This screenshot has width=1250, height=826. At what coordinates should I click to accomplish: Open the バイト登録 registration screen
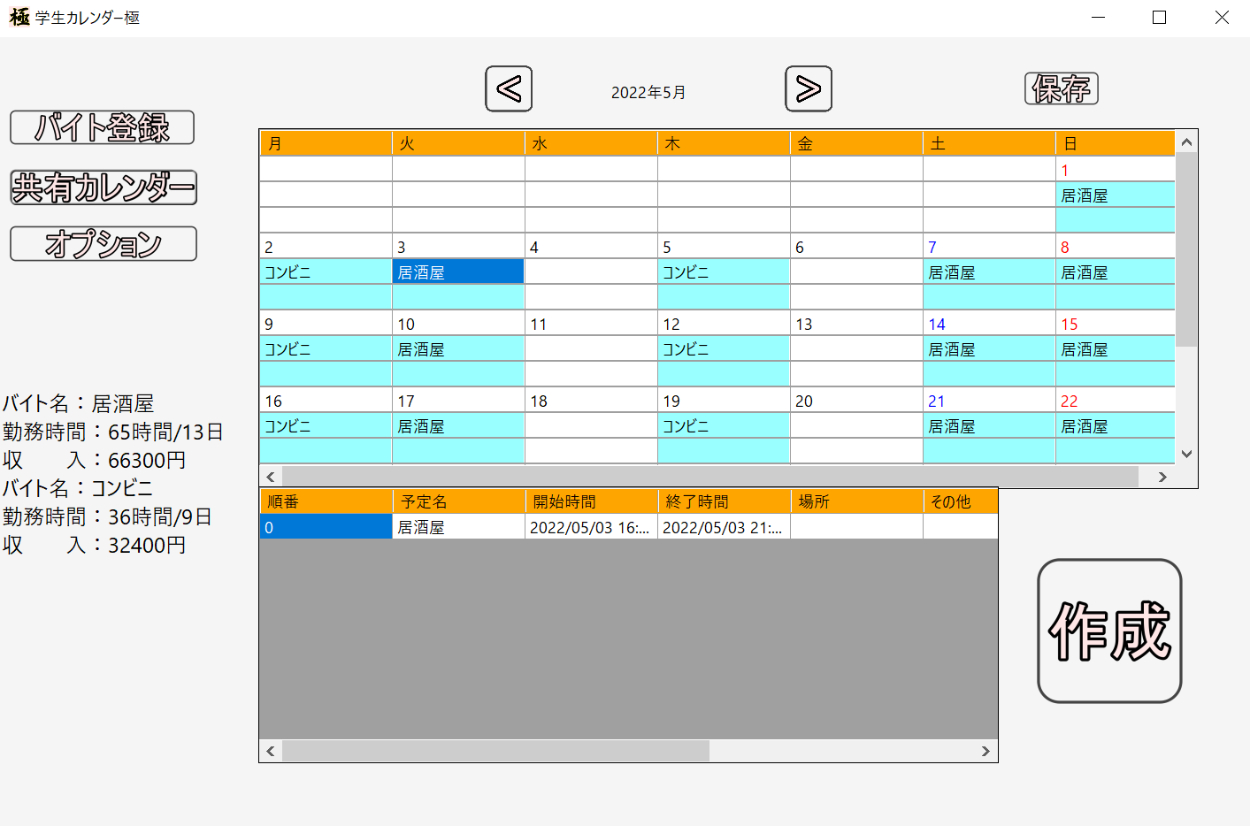[x=102, y=127]
